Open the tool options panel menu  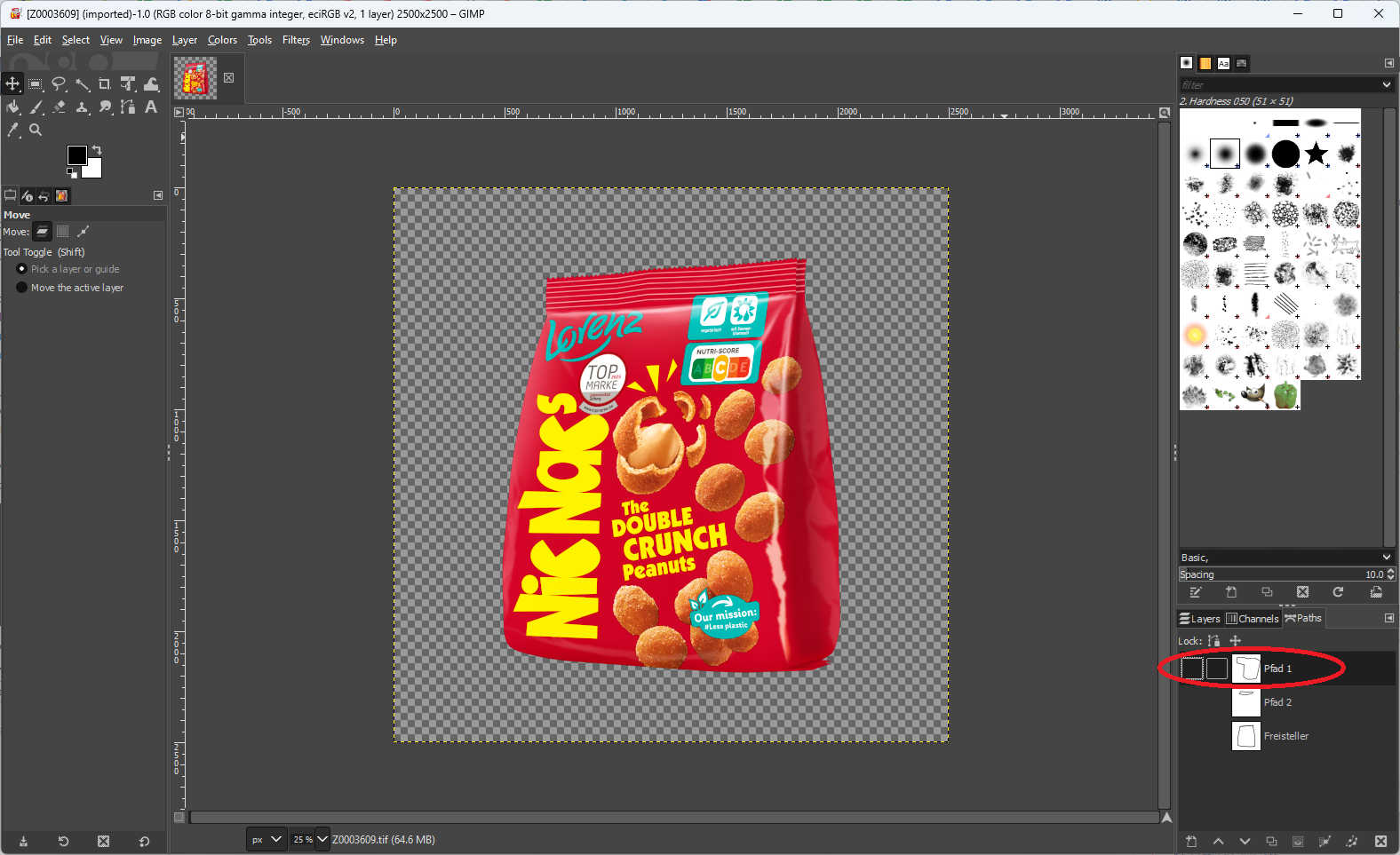[158, 195]
